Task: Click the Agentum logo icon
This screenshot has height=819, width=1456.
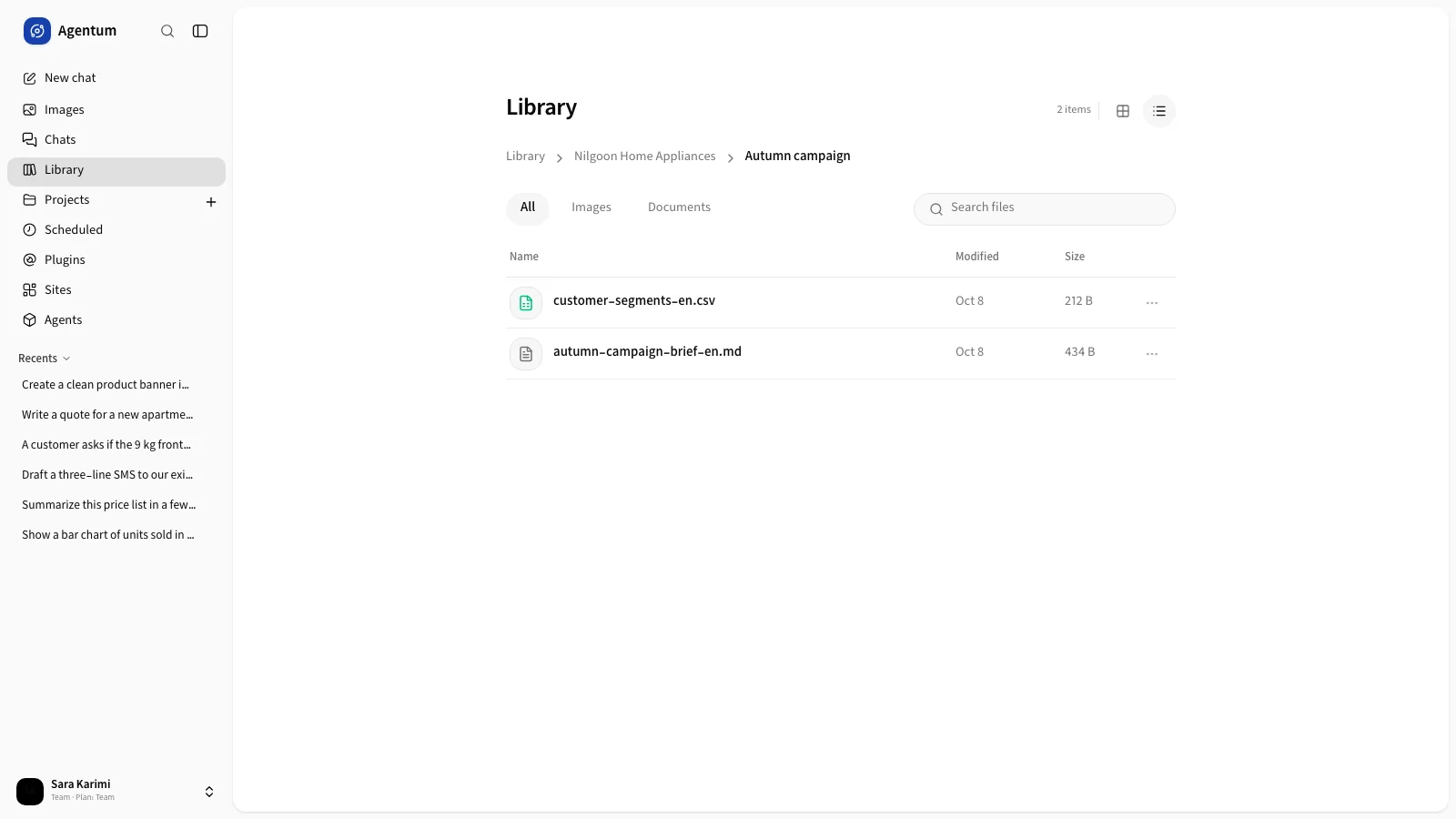Action: point(37,31)
